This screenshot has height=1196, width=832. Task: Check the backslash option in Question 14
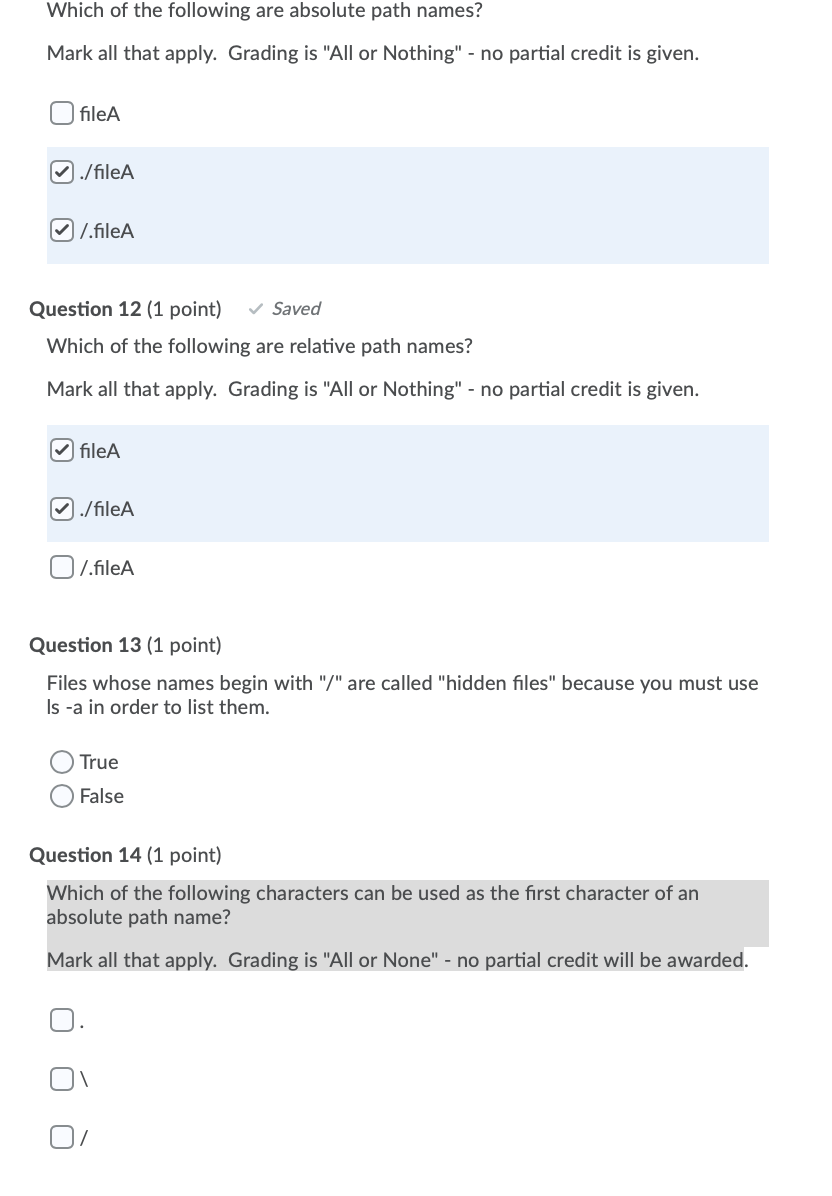click(x=61, y=1078)
